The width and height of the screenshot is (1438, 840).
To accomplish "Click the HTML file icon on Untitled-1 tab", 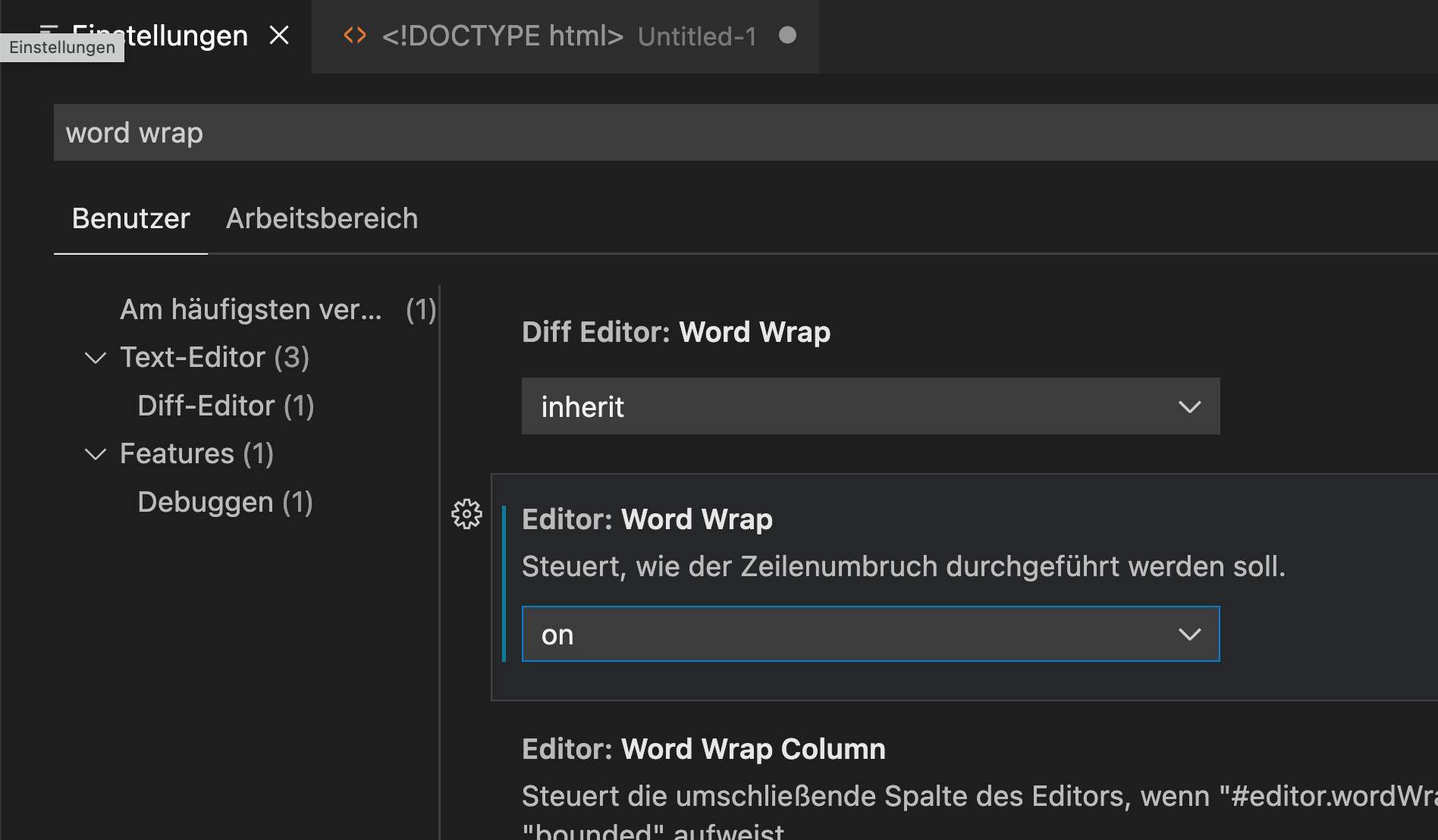I will (x=355, y=36).
